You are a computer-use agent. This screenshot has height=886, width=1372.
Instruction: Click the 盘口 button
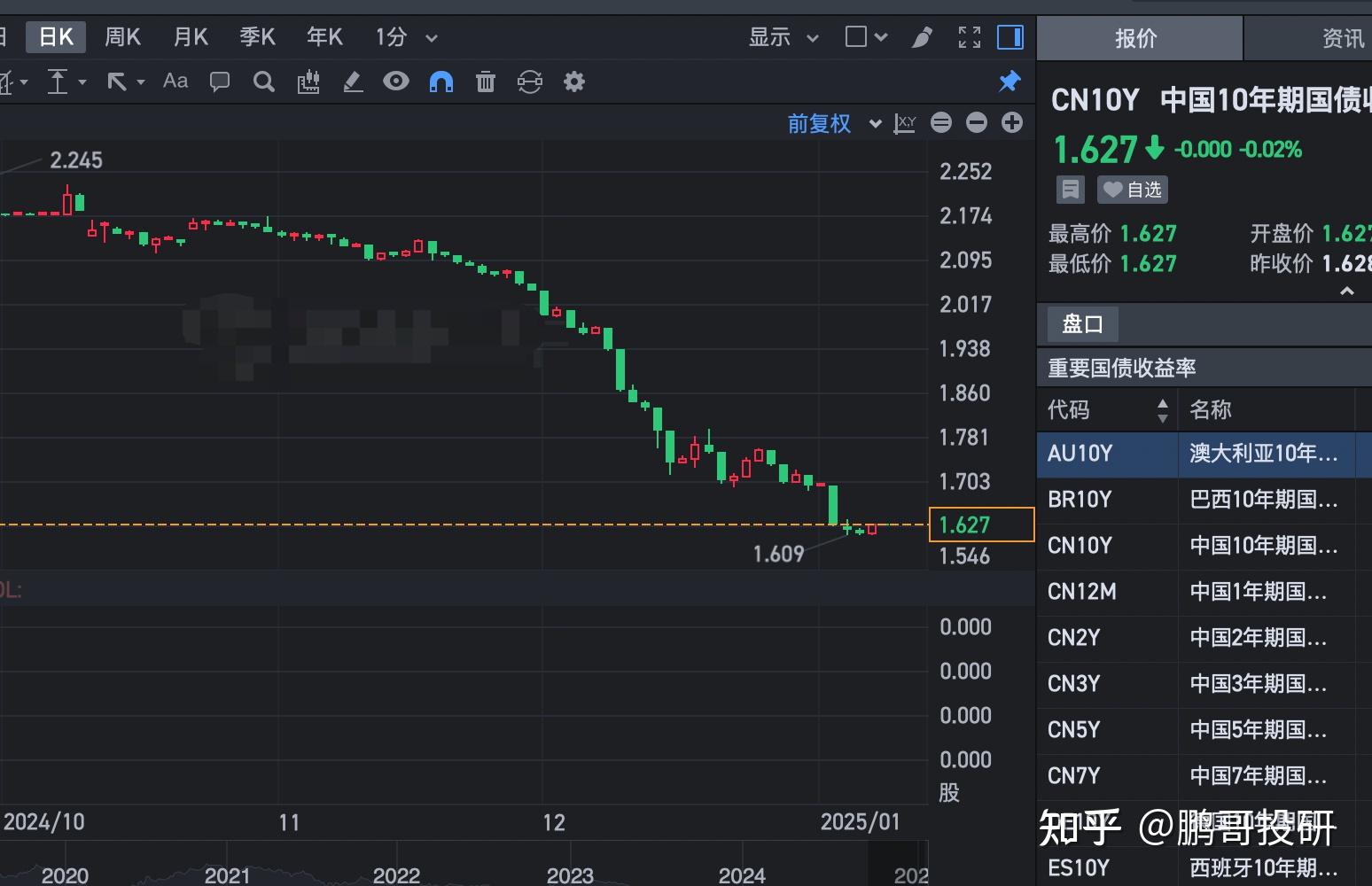[1081, 323]
